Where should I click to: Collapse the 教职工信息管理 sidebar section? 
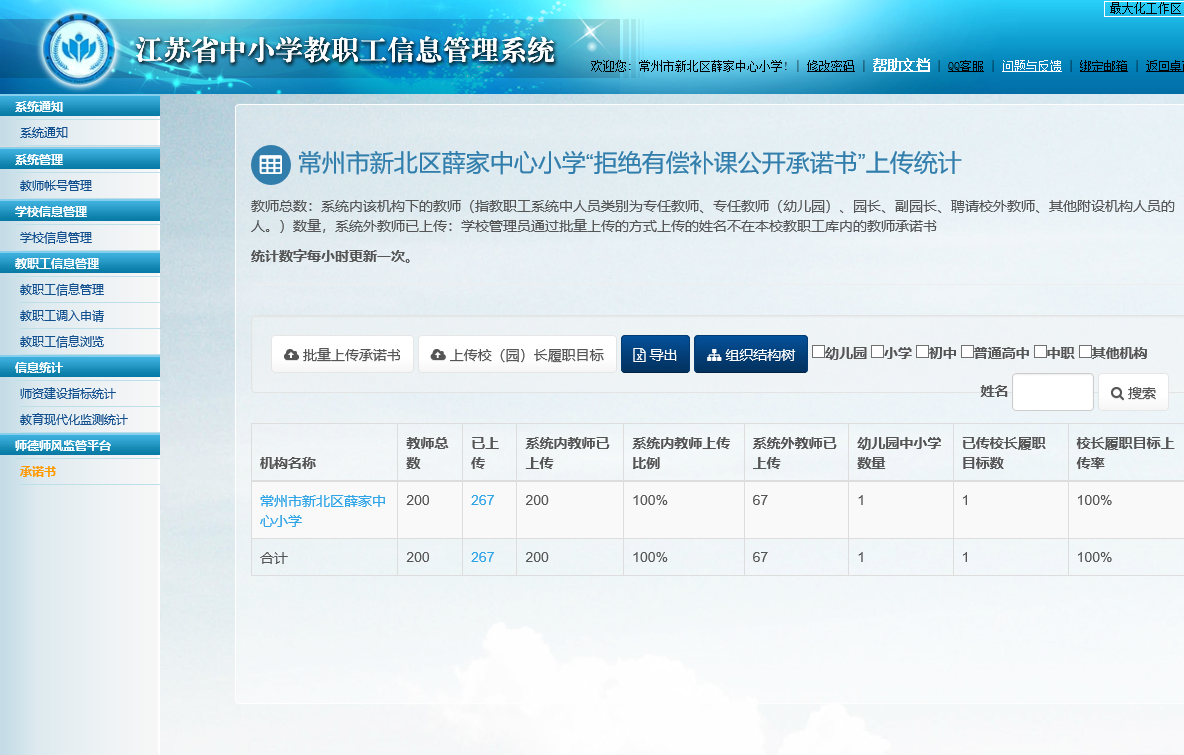pyautogui.click(x=80, y=264)
